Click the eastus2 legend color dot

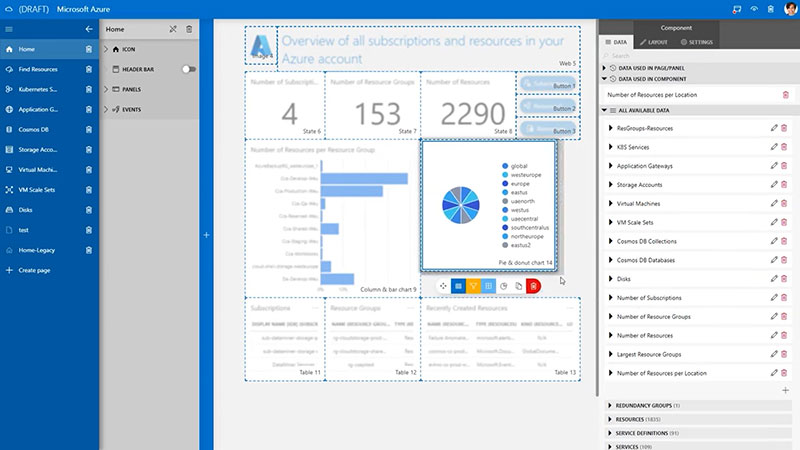(x=505, y=245)
